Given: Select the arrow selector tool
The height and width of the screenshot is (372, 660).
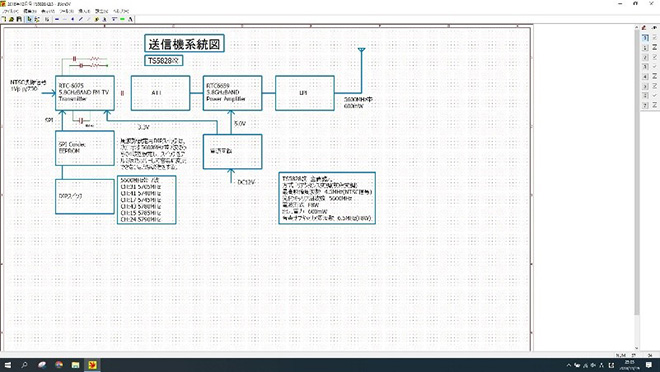Looking at the screenshot, I should (x=29, y=19).
